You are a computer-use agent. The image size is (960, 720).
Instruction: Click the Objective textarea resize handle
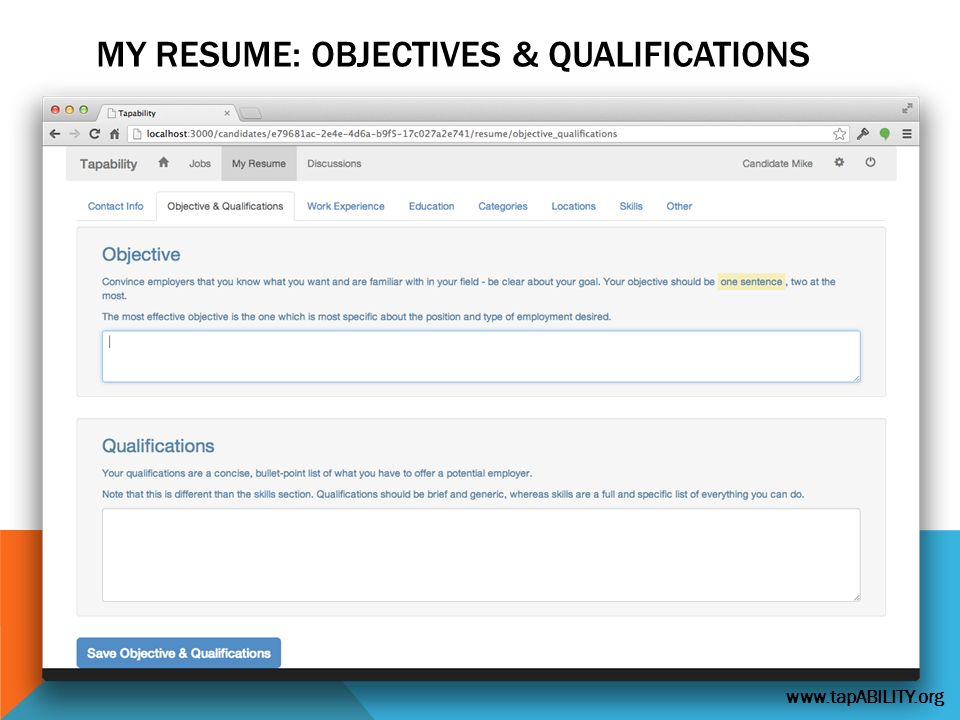click(x=857, y=378)
